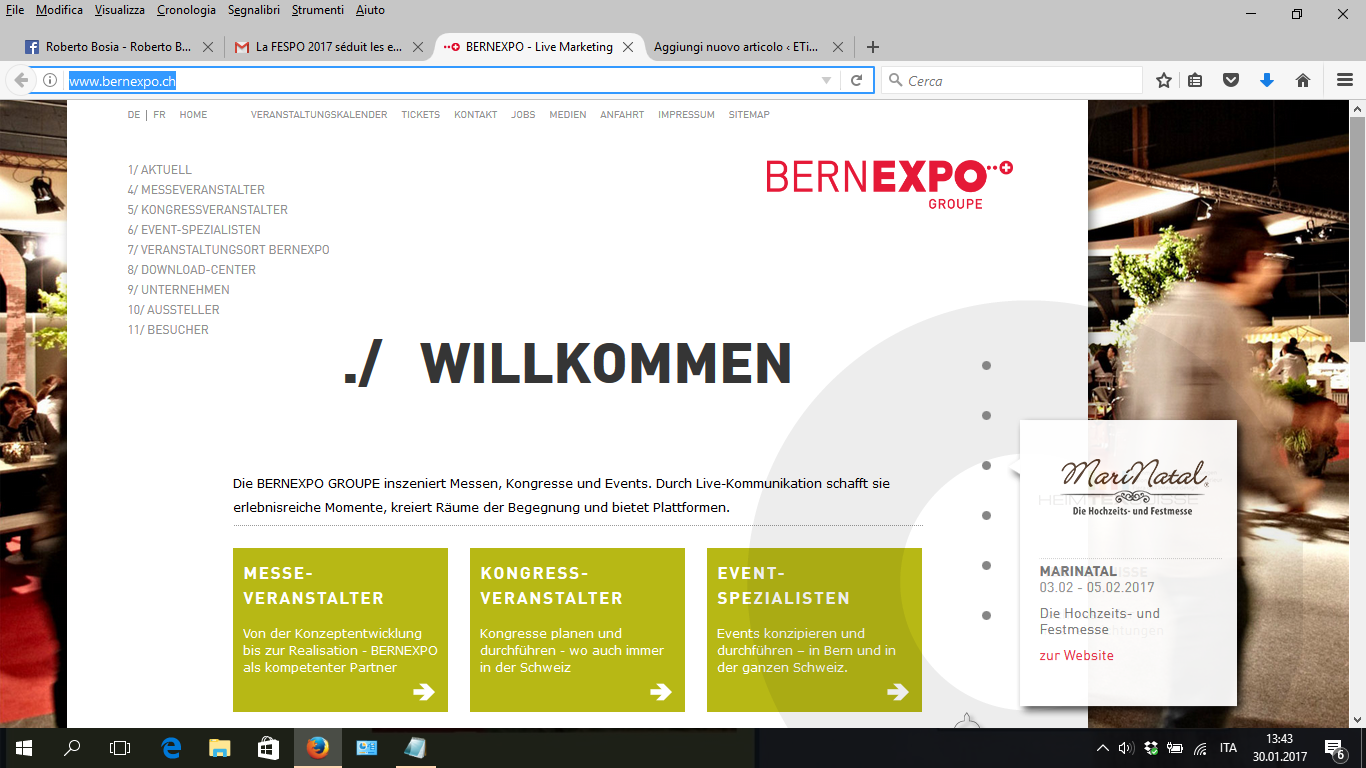Open the volume control in the tray
The height and width of the screenshot is (768, 1366).
pos(1126,748)
